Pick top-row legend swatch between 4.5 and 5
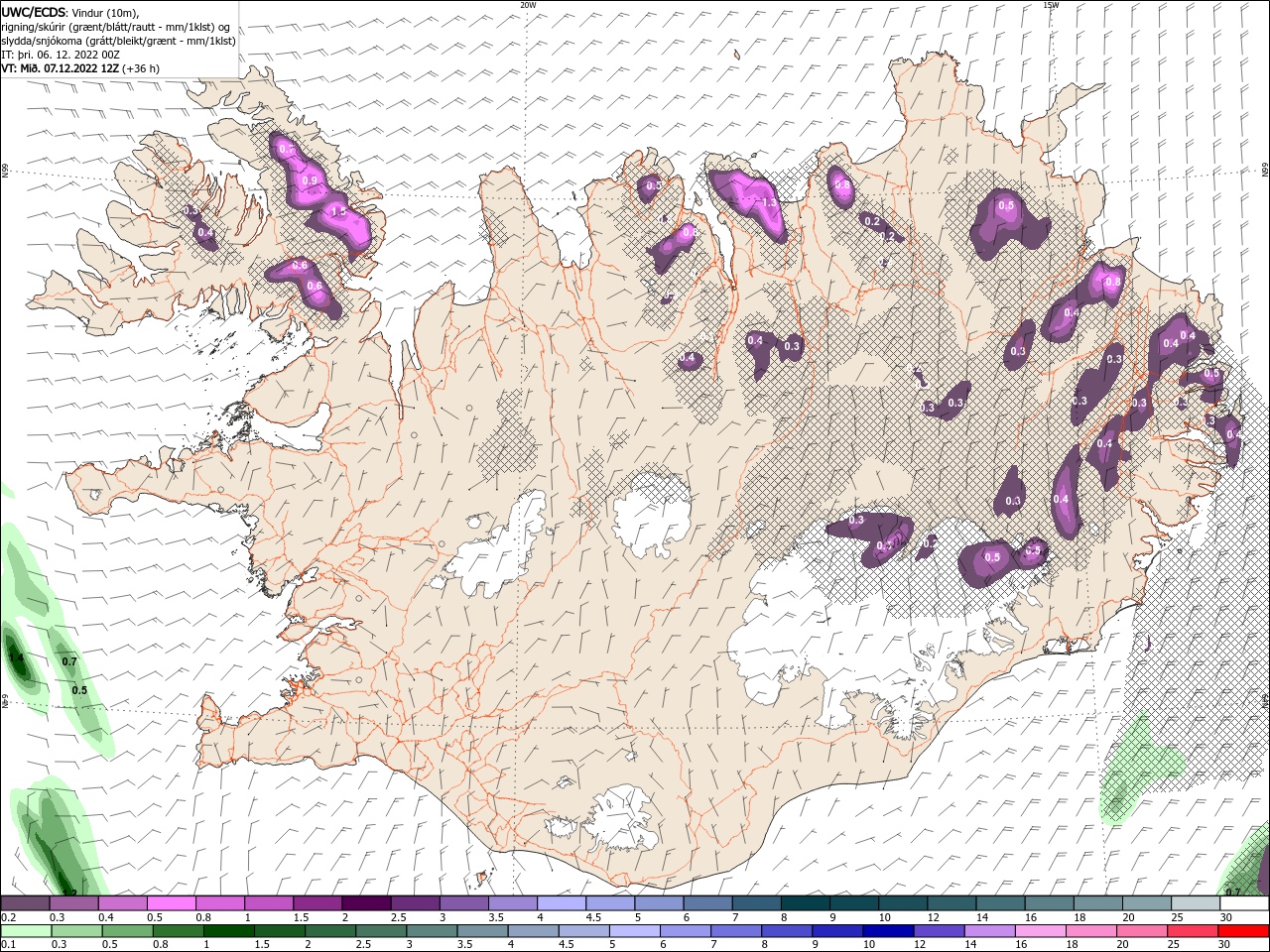The width and height of the screenshot is (1270, 952). pos(609,903)
